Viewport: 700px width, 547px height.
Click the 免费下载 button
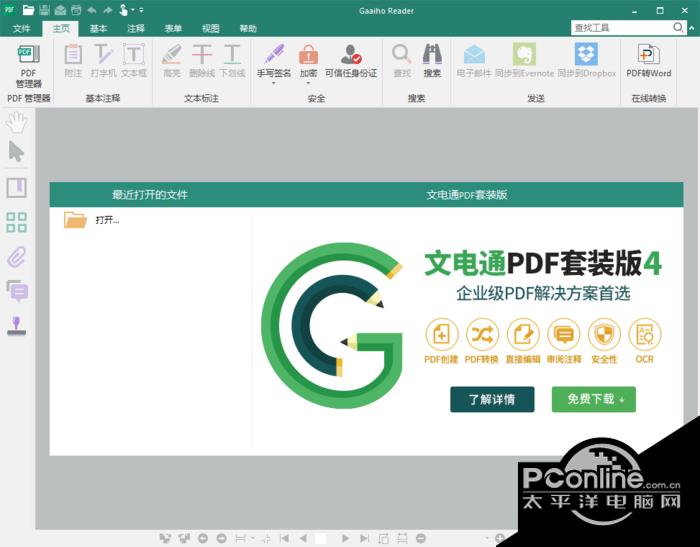coord(594,399)
